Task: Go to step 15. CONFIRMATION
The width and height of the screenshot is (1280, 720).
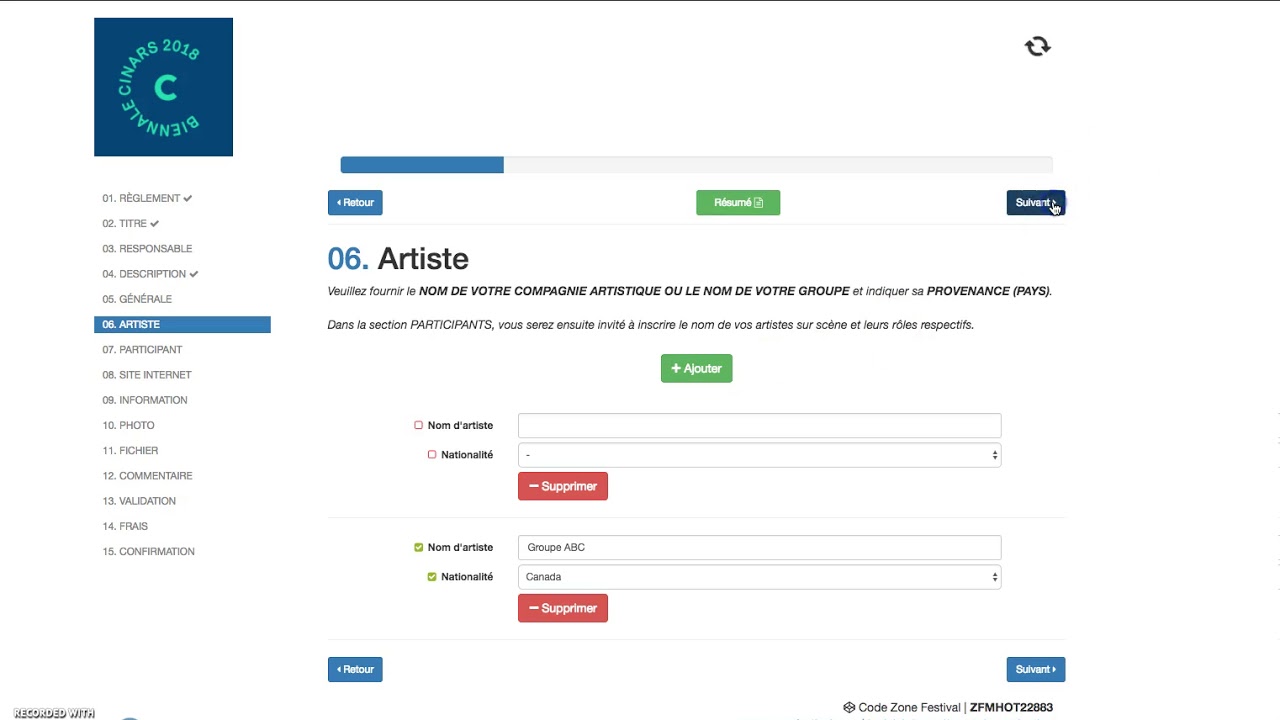Action: tap(148, 551)
